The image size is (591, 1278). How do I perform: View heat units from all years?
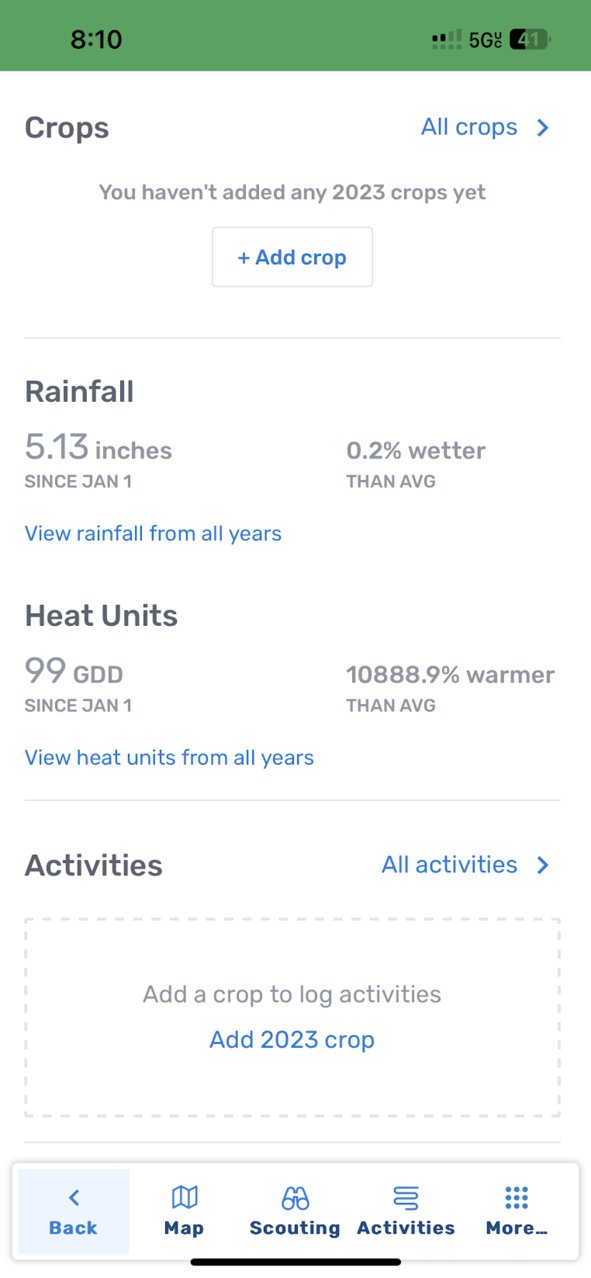tap(169, 757)
